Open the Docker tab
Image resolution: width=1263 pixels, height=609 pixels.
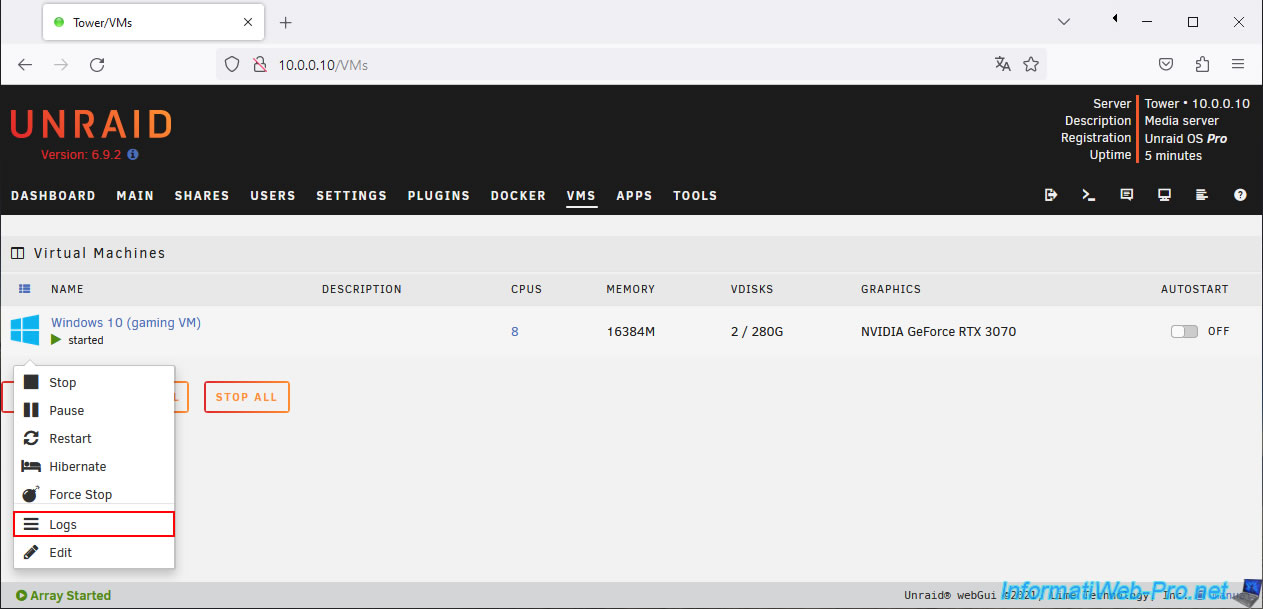click(518, 195)
